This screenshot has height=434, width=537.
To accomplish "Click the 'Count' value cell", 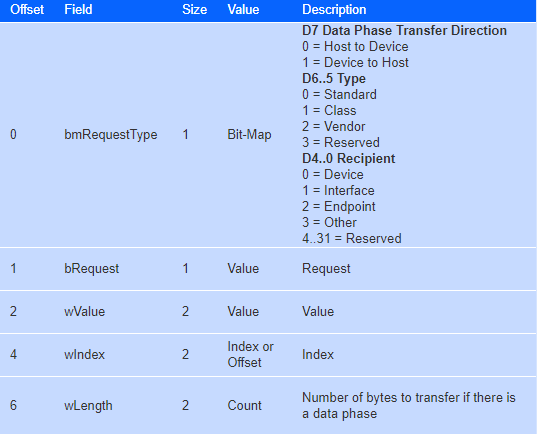I will tap(244, 405).
